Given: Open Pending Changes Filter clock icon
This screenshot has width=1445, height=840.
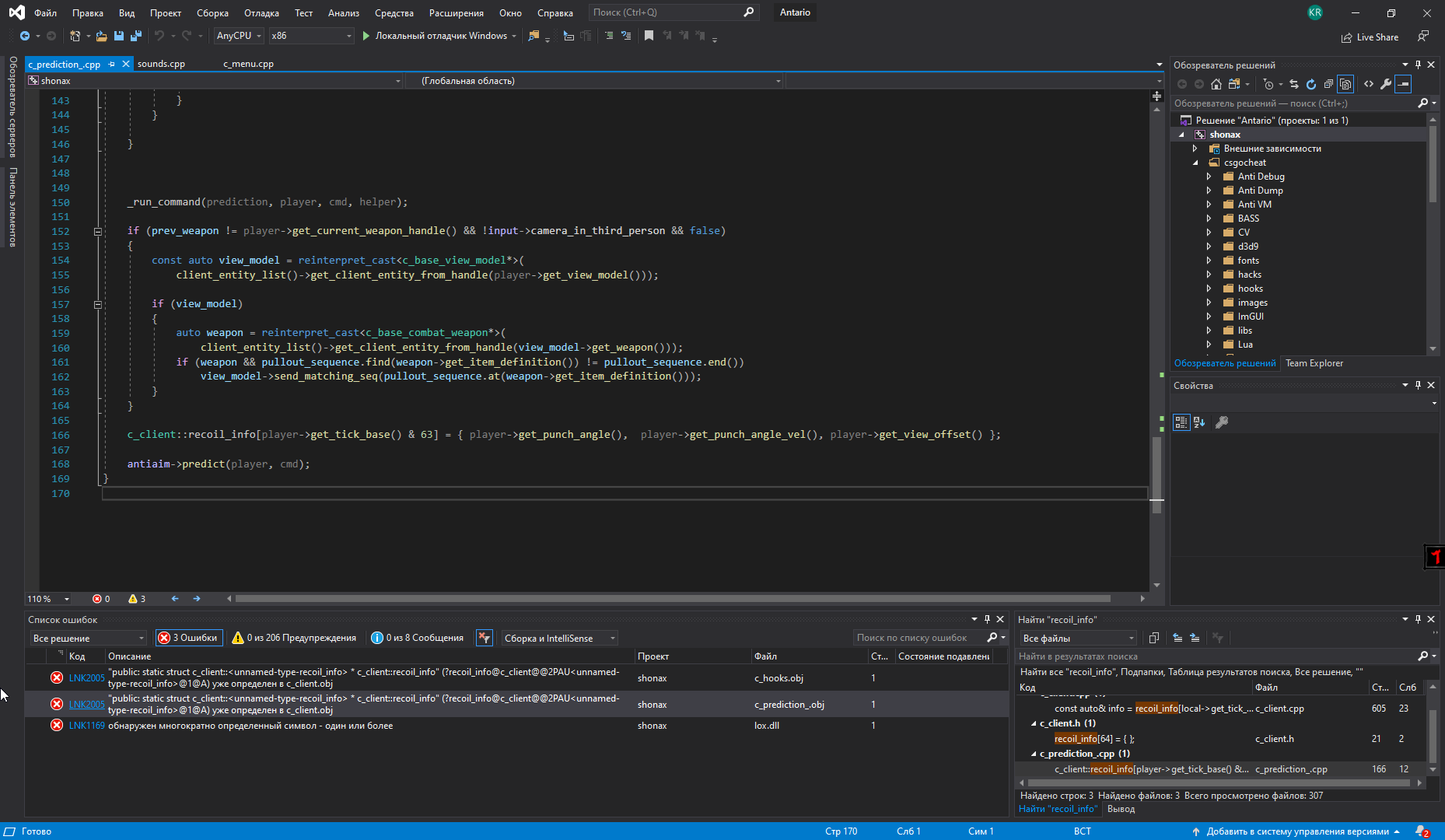Looking at the screenshot, I should coord(1268,84).
